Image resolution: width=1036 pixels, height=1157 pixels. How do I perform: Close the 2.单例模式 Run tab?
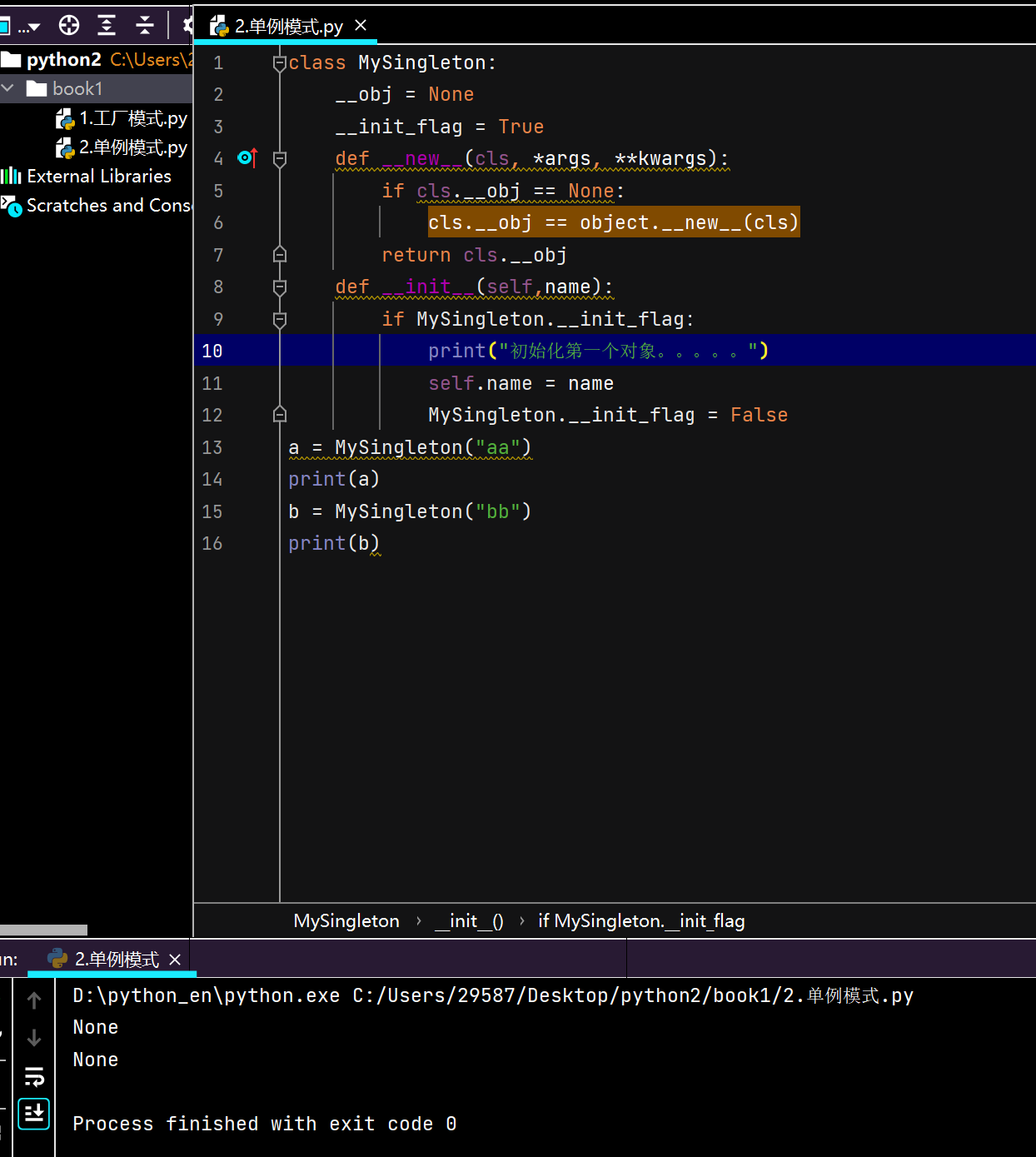click(175, 960)
